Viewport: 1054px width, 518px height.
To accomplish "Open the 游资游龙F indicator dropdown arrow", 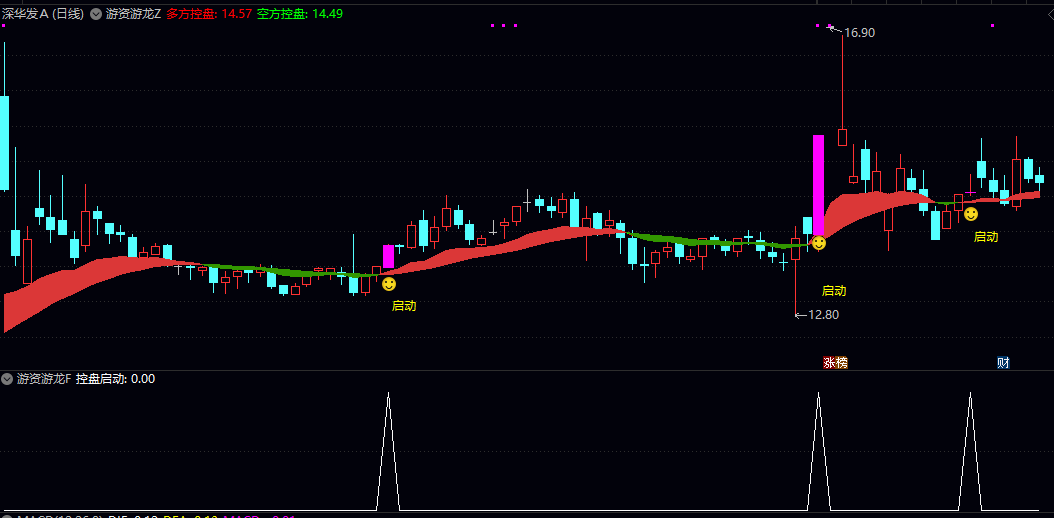I will (7, 379).
